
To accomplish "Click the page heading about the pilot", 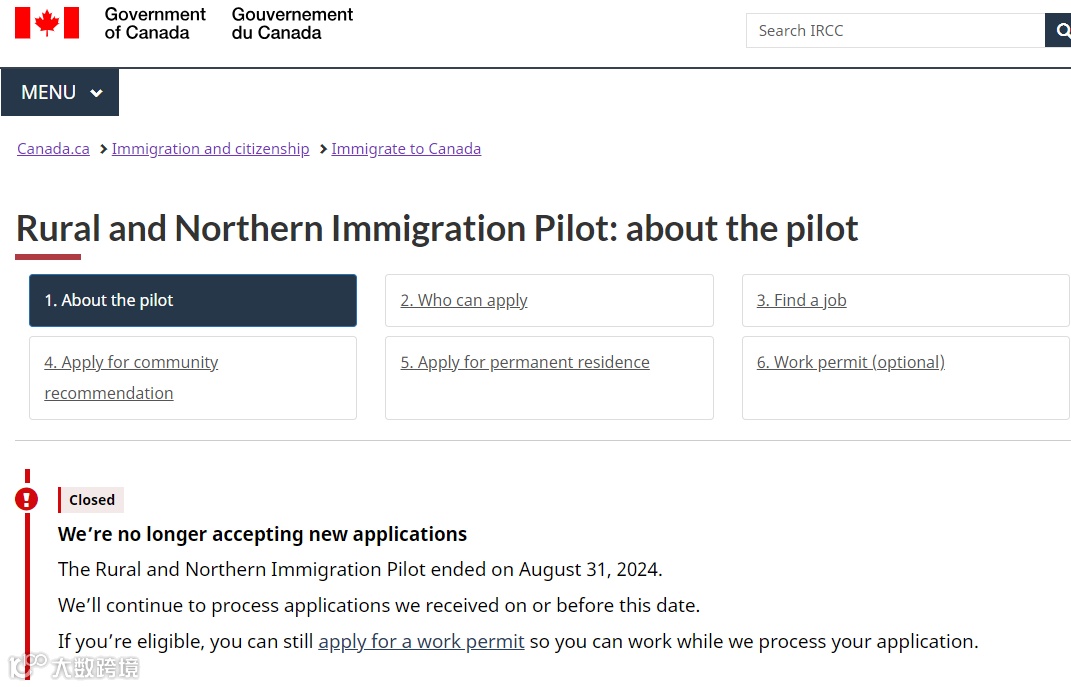I will click(x=437, y=229).
